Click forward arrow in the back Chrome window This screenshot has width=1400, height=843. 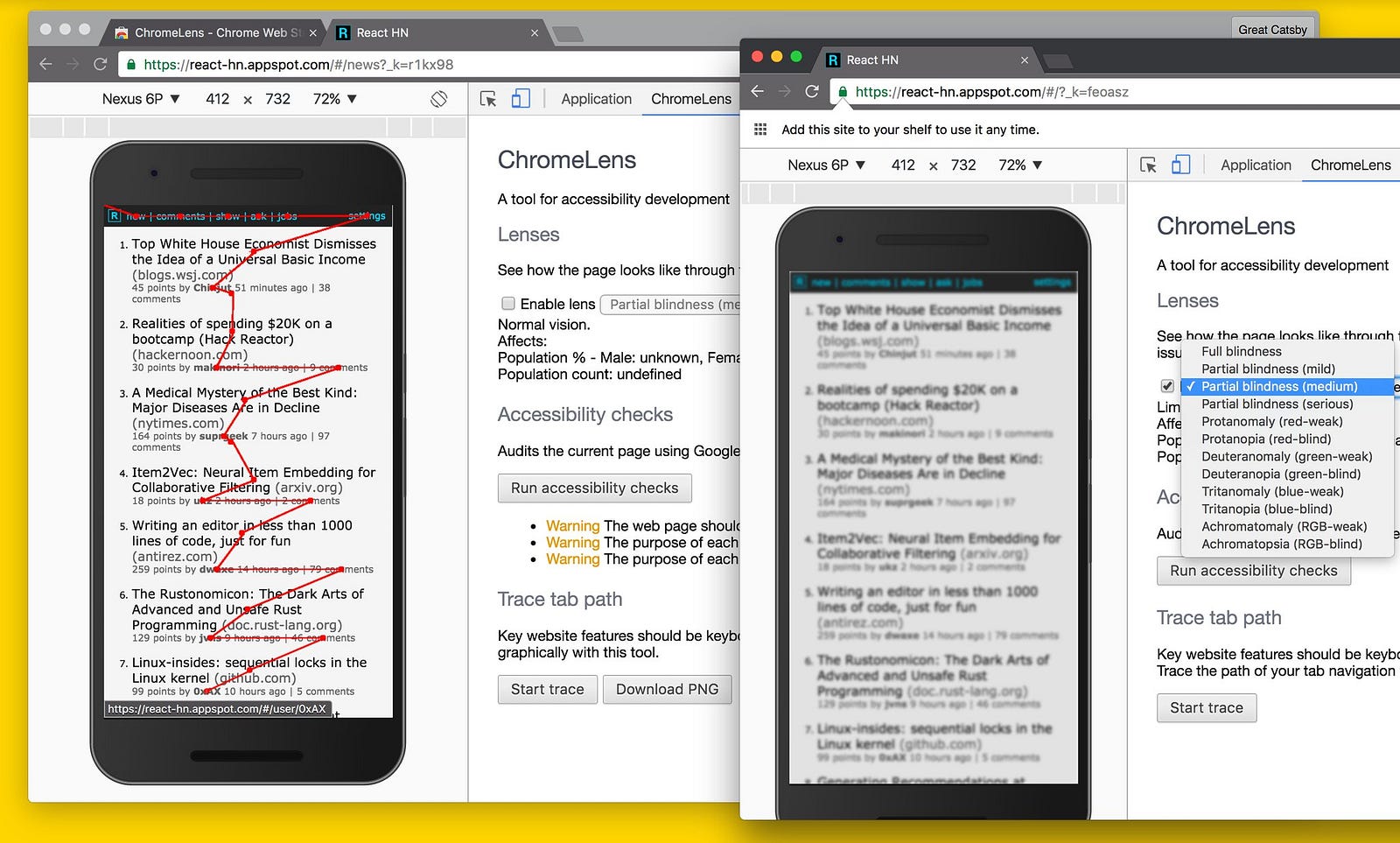73,64
